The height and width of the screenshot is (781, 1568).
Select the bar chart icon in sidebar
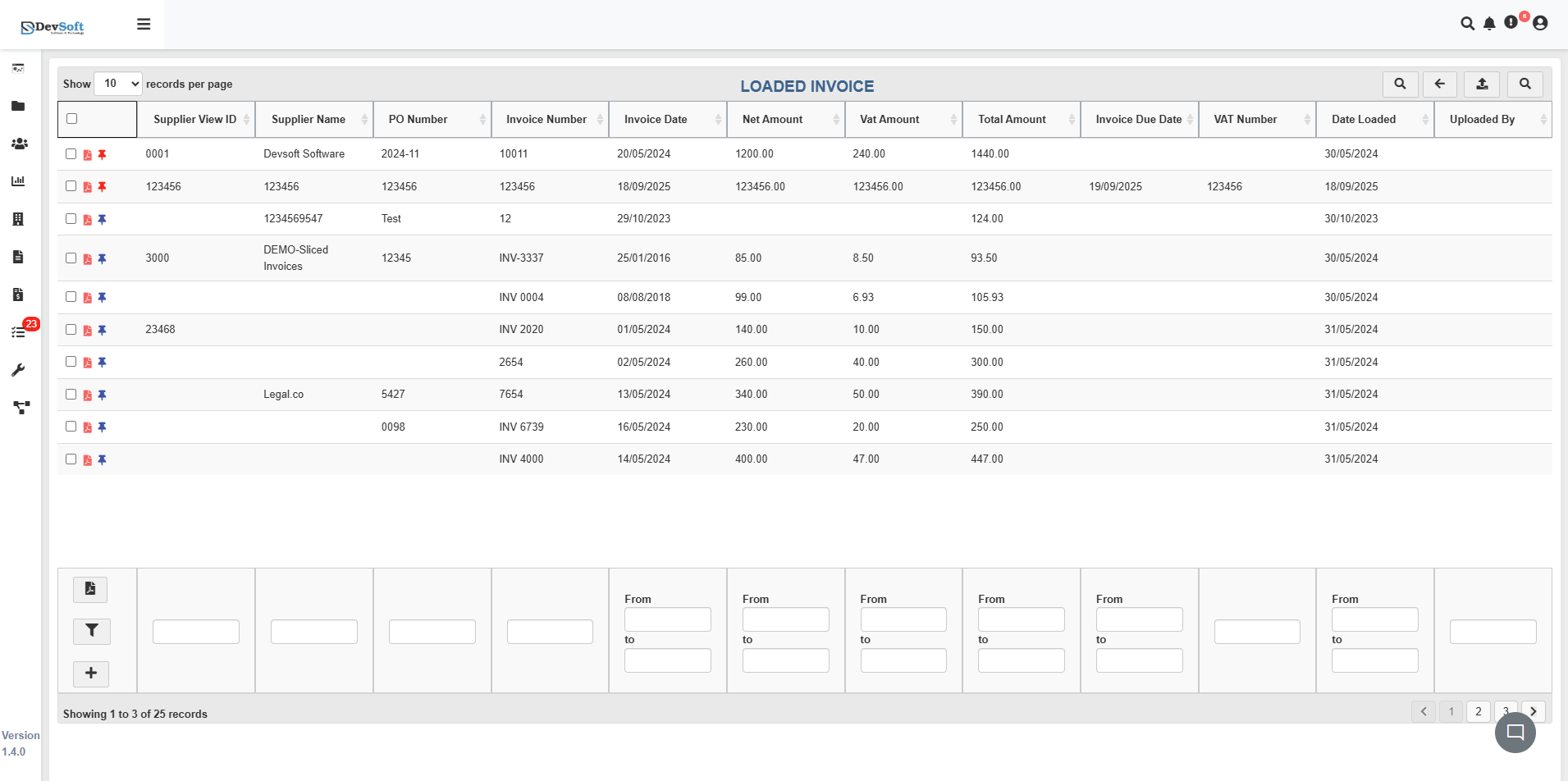coord(20,181)
